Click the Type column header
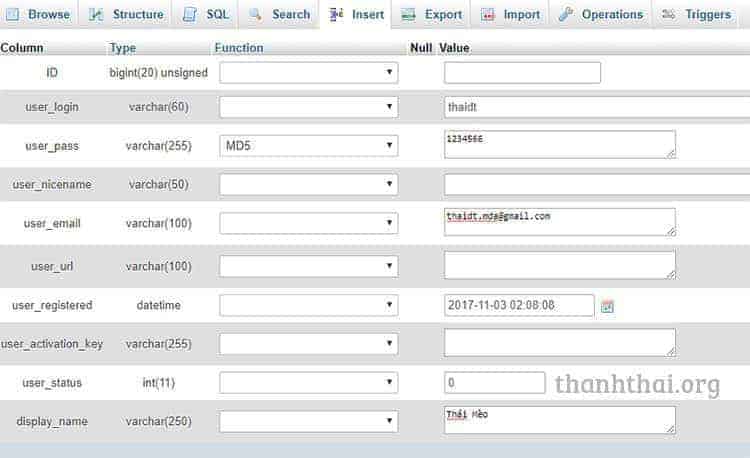This screenshot has height=458, width=750. [122, 48]
